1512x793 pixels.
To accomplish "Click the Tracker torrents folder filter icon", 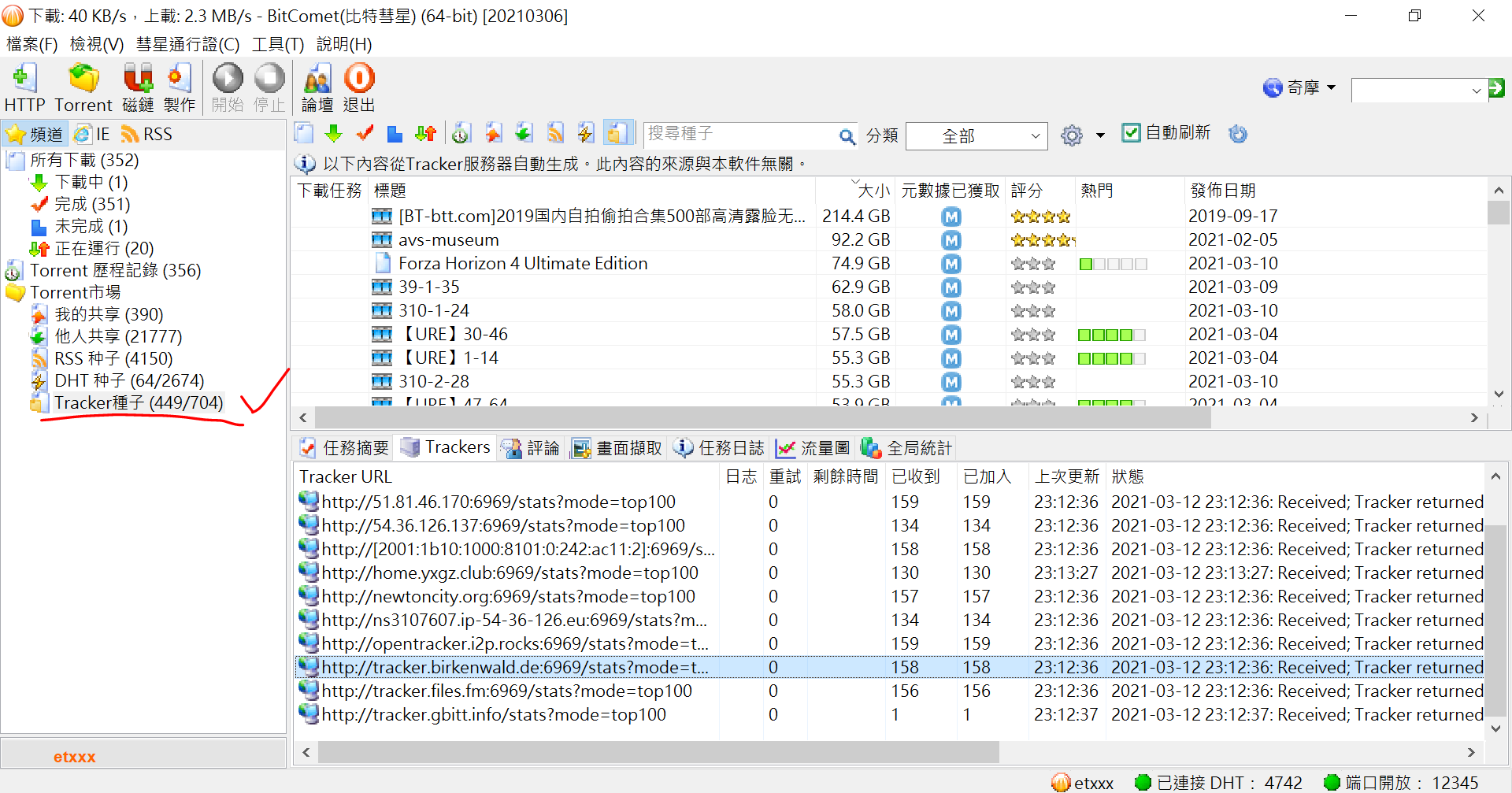I will click(618, 134).
